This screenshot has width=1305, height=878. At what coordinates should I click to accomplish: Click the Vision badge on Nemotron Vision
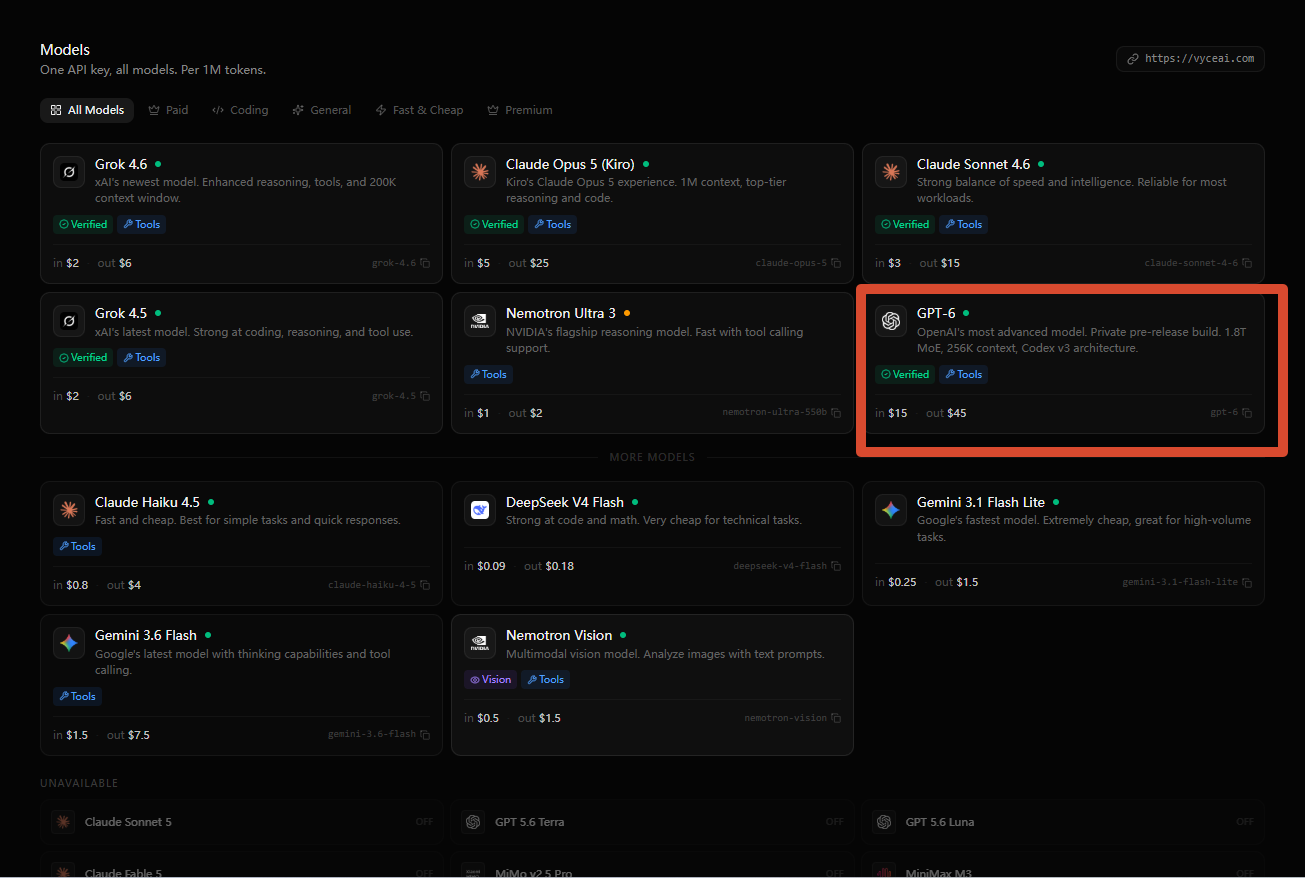coord(490,679)
